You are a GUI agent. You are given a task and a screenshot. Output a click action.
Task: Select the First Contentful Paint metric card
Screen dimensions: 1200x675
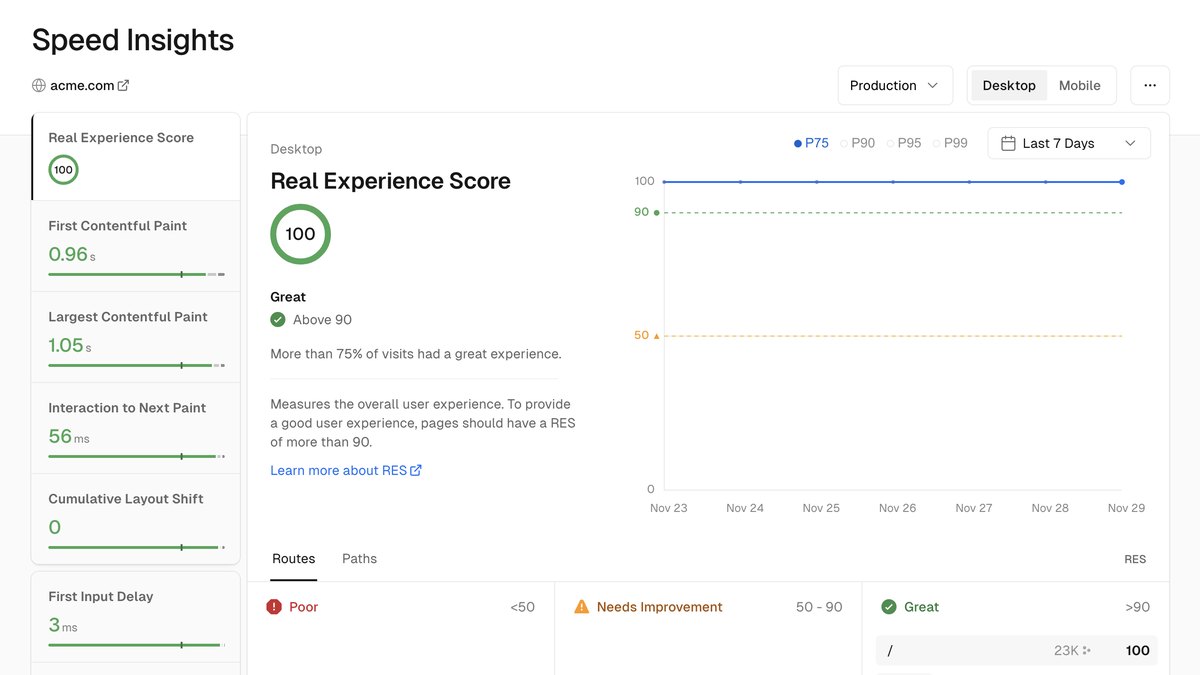[136, 246]
